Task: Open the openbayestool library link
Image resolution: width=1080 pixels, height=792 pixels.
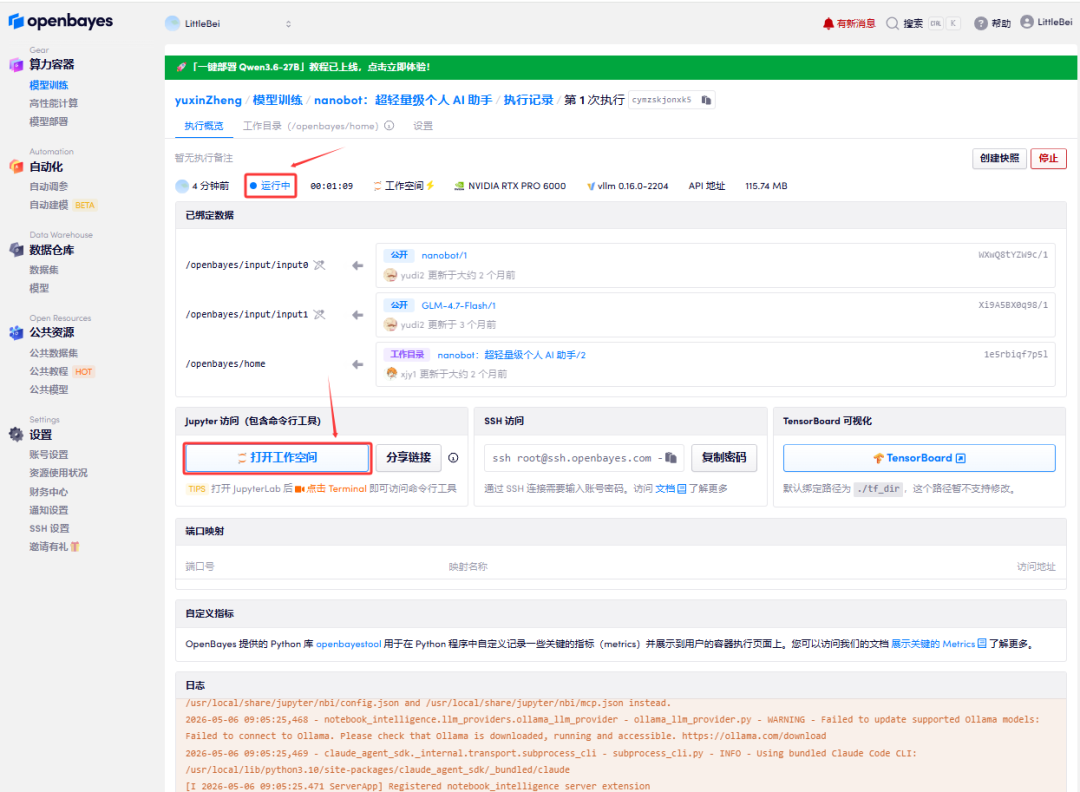Action: [349, 645]
